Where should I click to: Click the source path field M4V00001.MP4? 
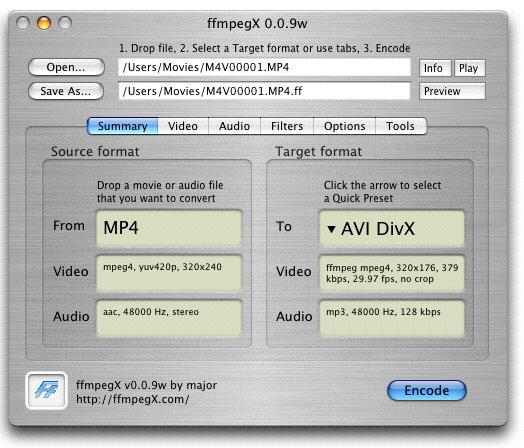click(x=264, y=67)
